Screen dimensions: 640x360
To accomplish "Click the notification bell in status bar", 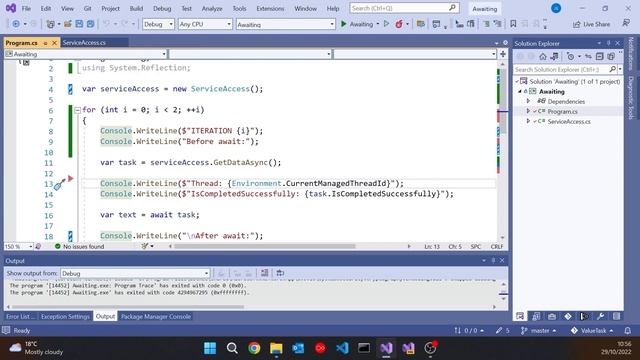I will coord(628,330).
